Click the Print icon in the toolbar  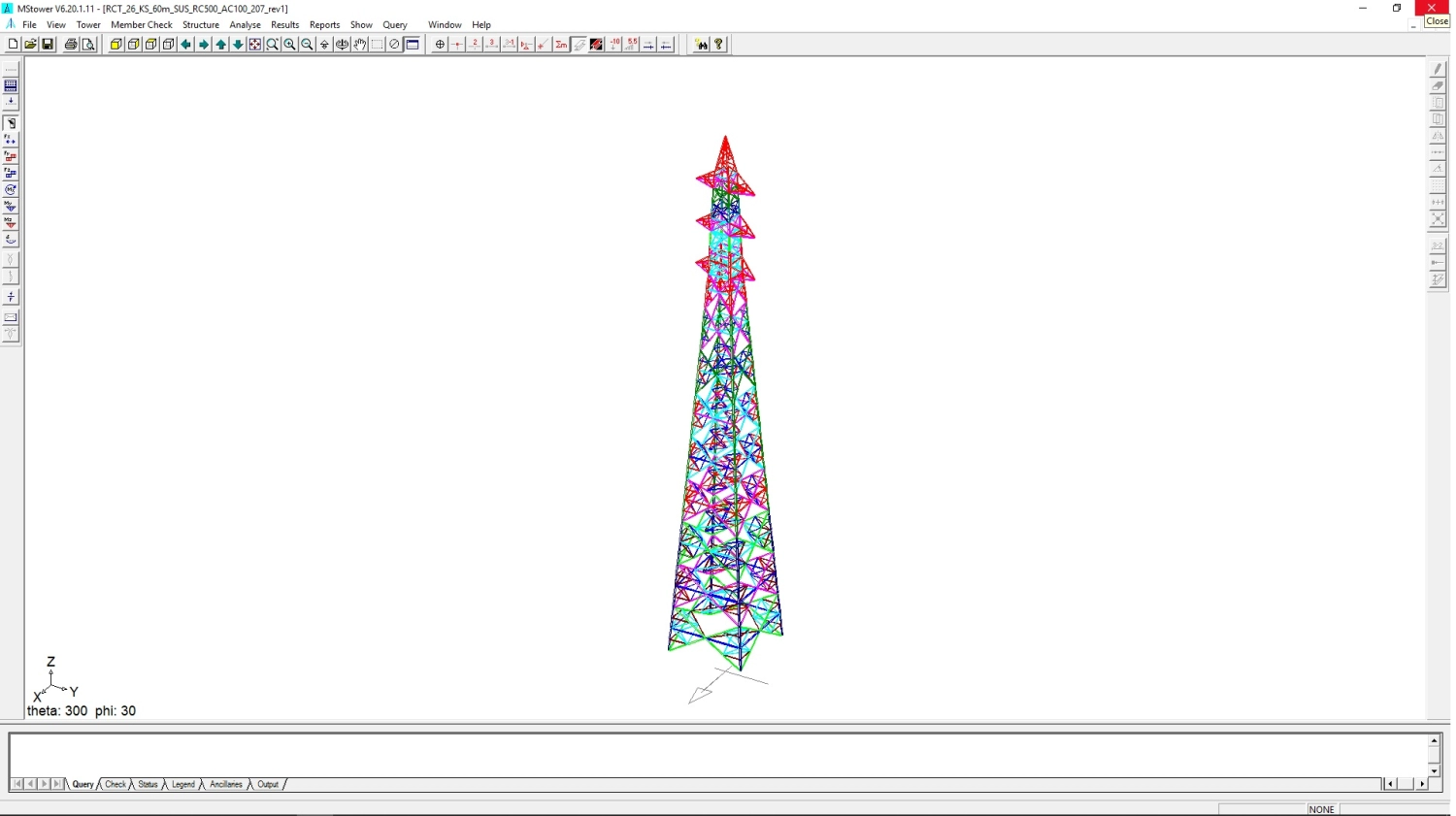71,45
